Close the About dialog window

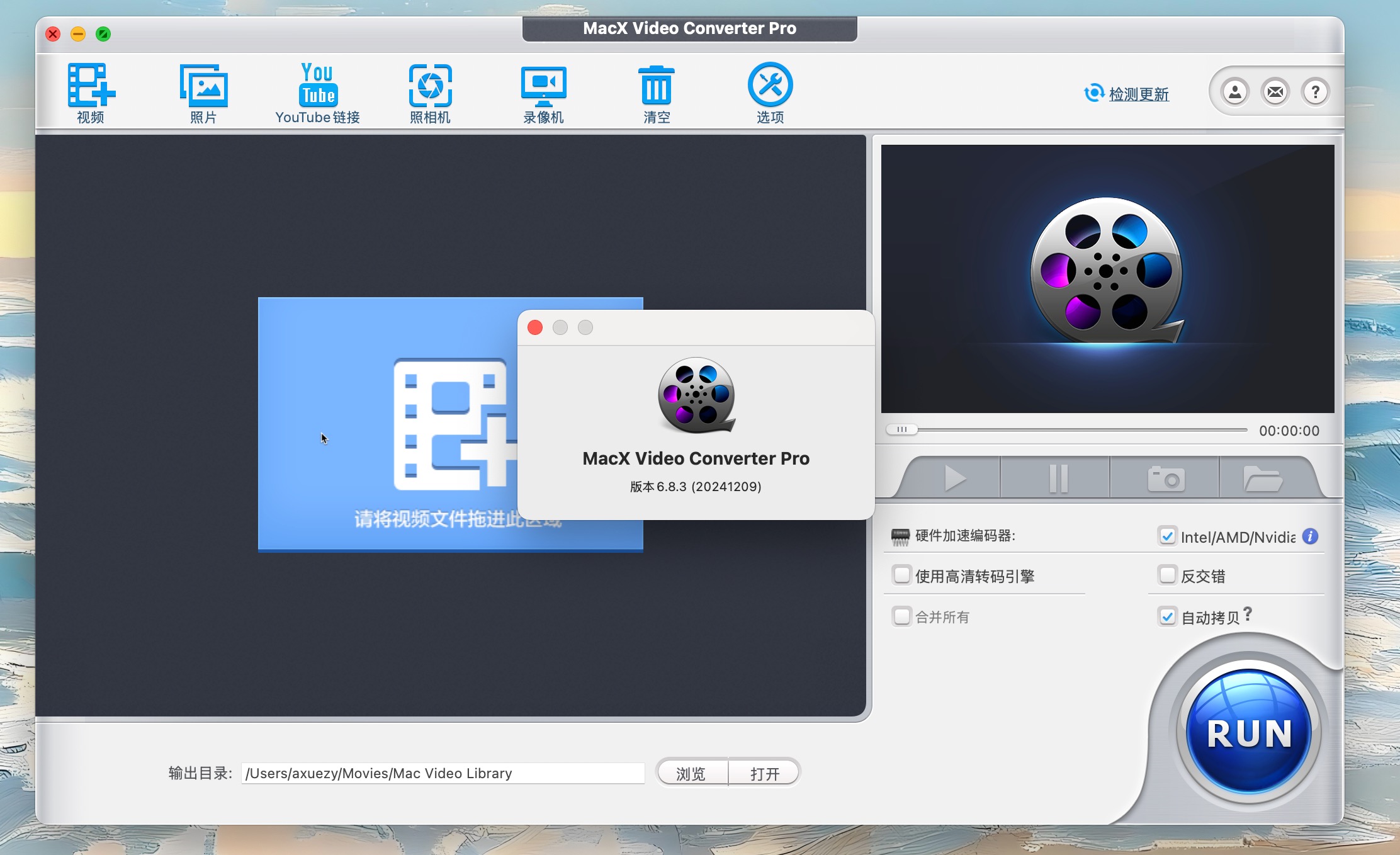[535, 327]
